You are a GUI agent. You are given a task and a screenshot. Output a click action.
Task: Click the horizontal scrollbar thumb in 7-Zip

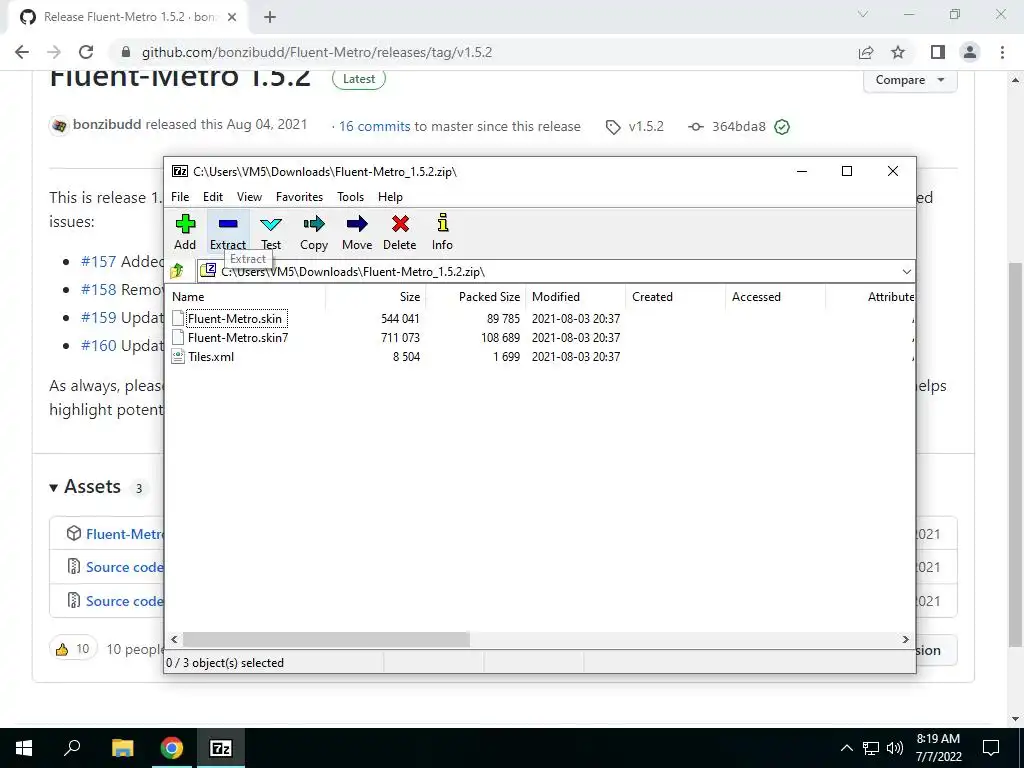(326, 639)
